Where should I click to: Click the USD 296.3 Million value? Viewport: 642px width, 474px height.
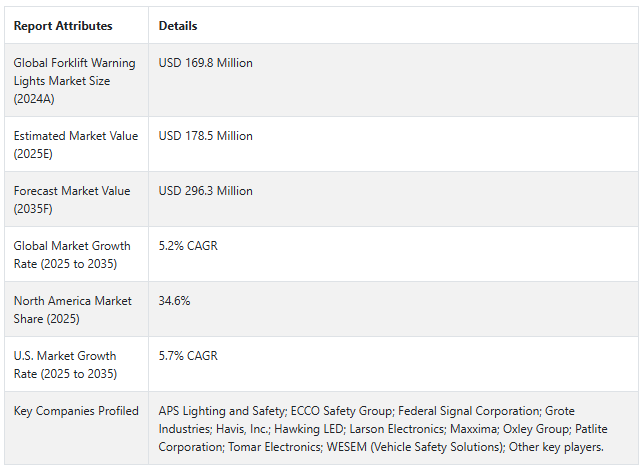206,191
